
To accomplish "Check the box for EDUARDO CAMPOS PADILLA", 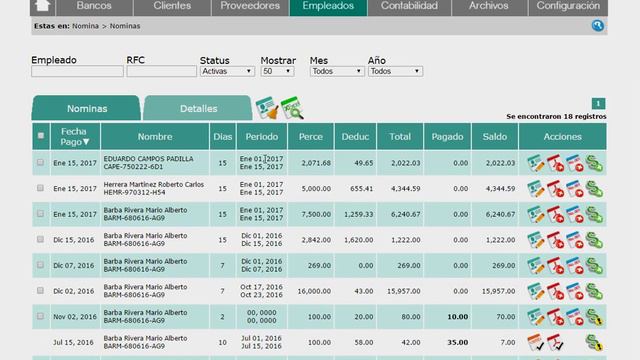I will (40, 162).
